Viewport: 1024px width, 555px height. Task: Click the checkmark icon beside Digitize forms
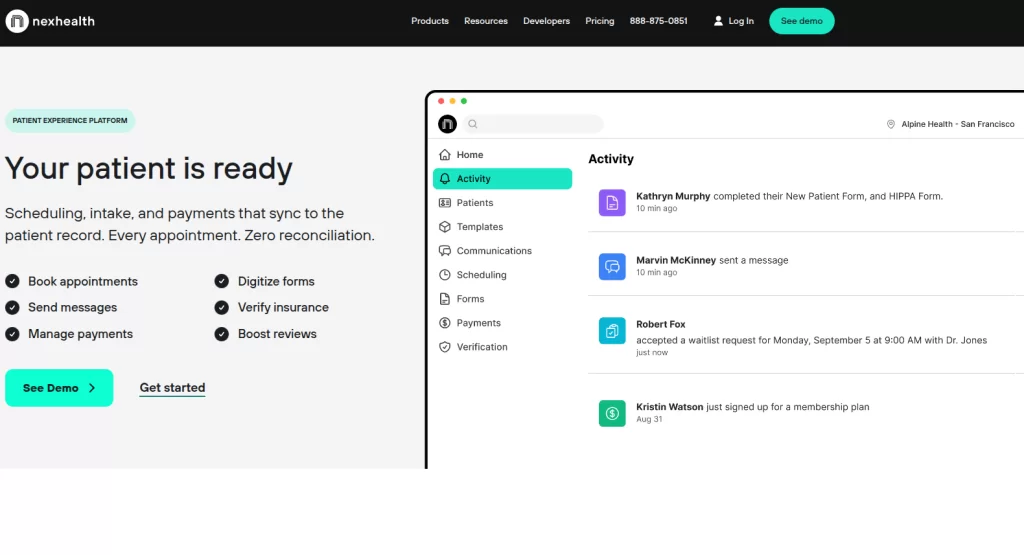point(222,281)
